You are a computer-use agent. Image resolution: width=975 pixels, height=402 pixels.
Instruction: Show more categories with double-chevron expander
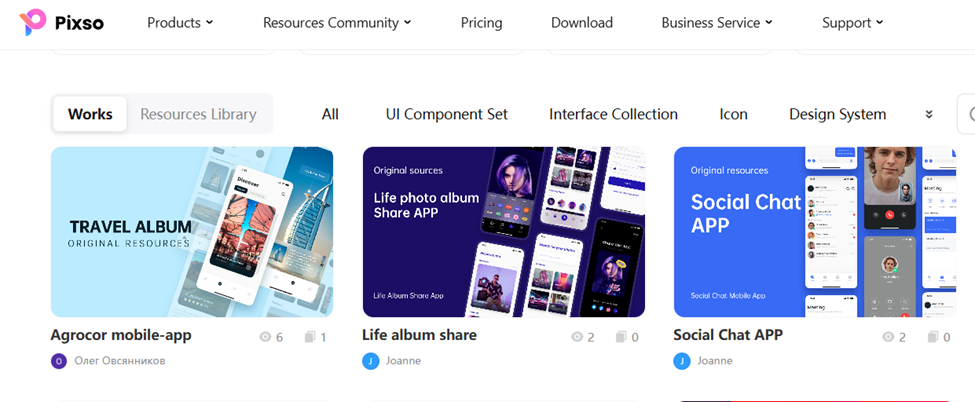tap(929, 115)
